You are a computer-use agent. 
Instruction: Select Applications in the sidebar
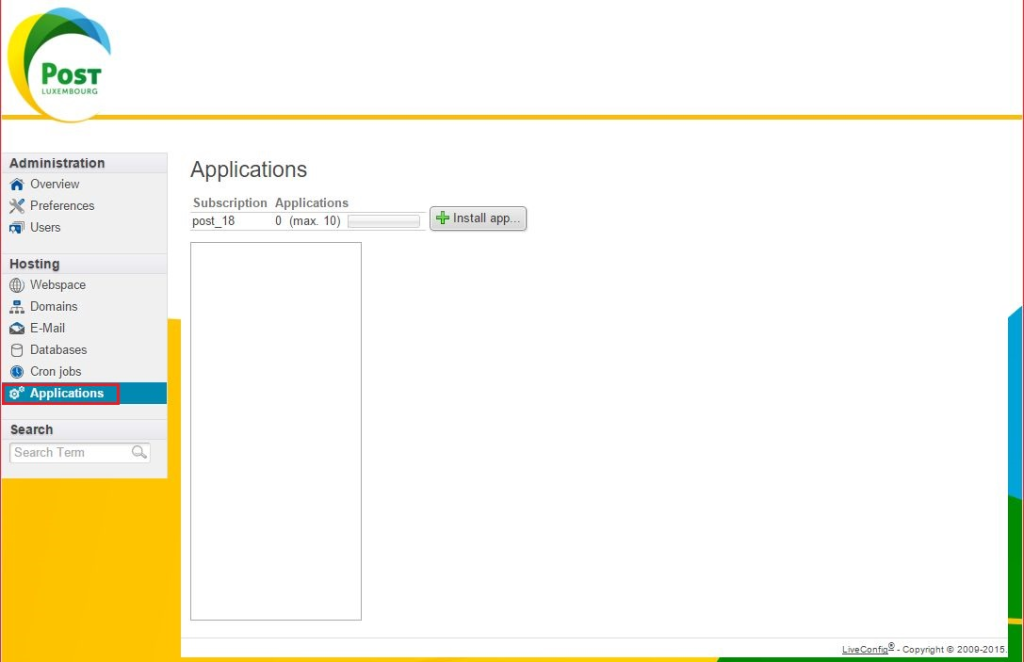(x=84, y=393)
